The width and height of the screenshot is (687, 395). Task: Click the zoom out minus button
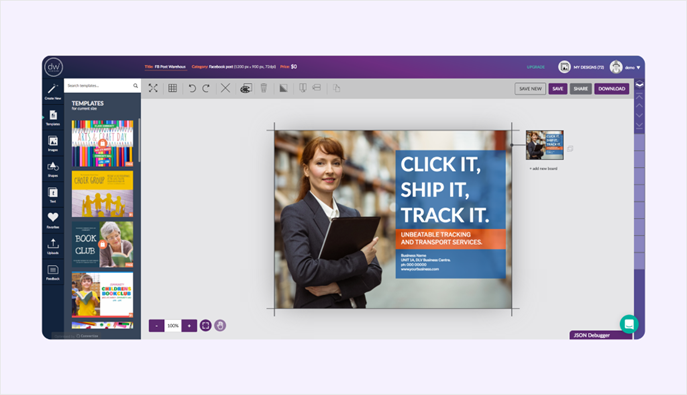156,325
